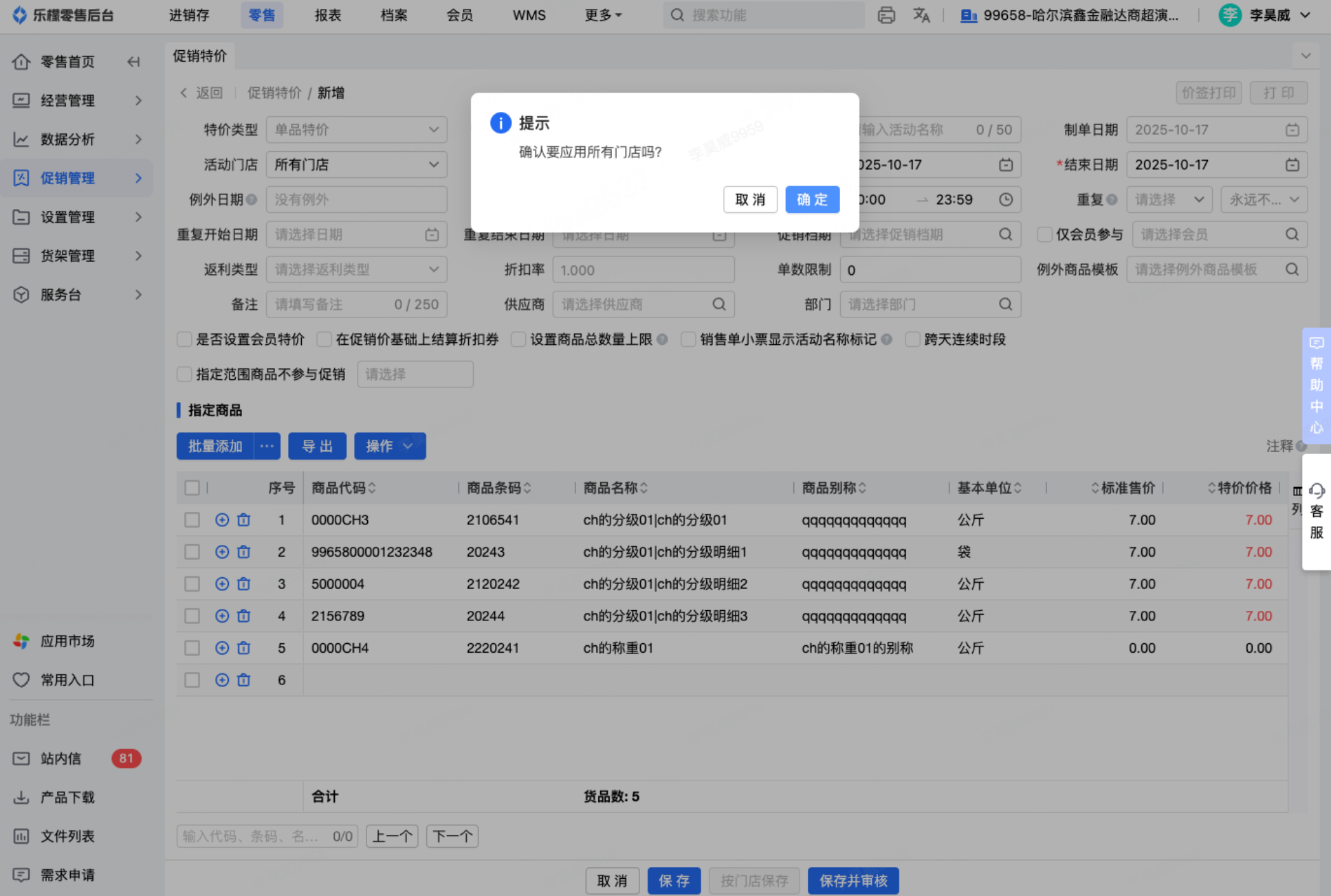The image size is (1331, 896).
Task: Click the language translate icon
Action: click(x=921, y=15)
